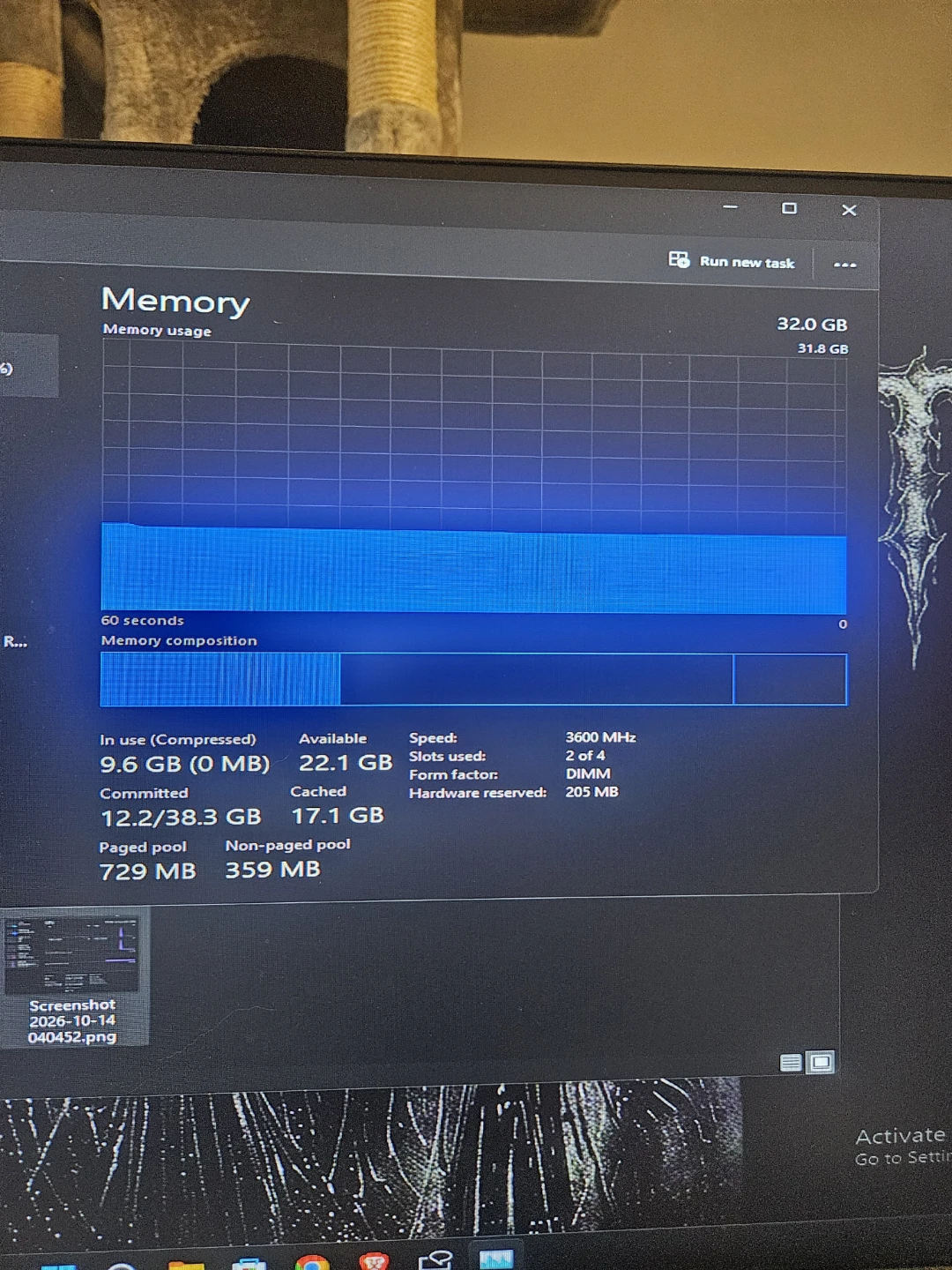Select the highlighted sidebar item ending in 6)
The image size is (952, 1270).
tap(29, 367)
